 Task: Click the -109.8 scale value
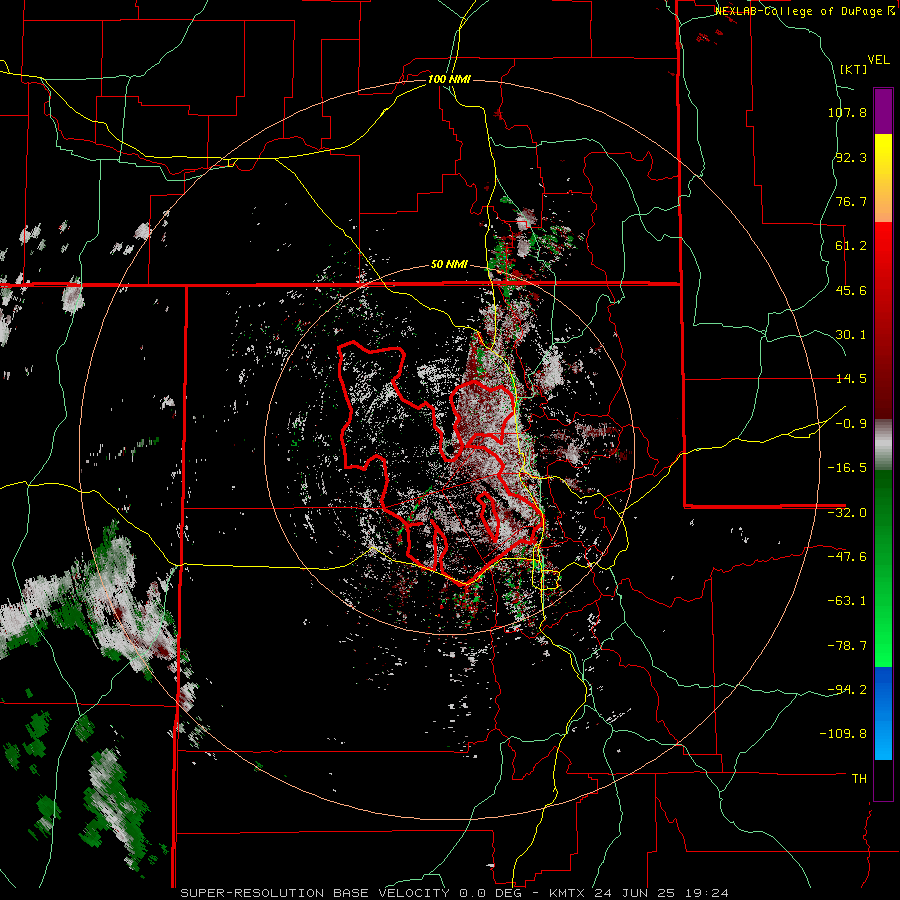844,734
